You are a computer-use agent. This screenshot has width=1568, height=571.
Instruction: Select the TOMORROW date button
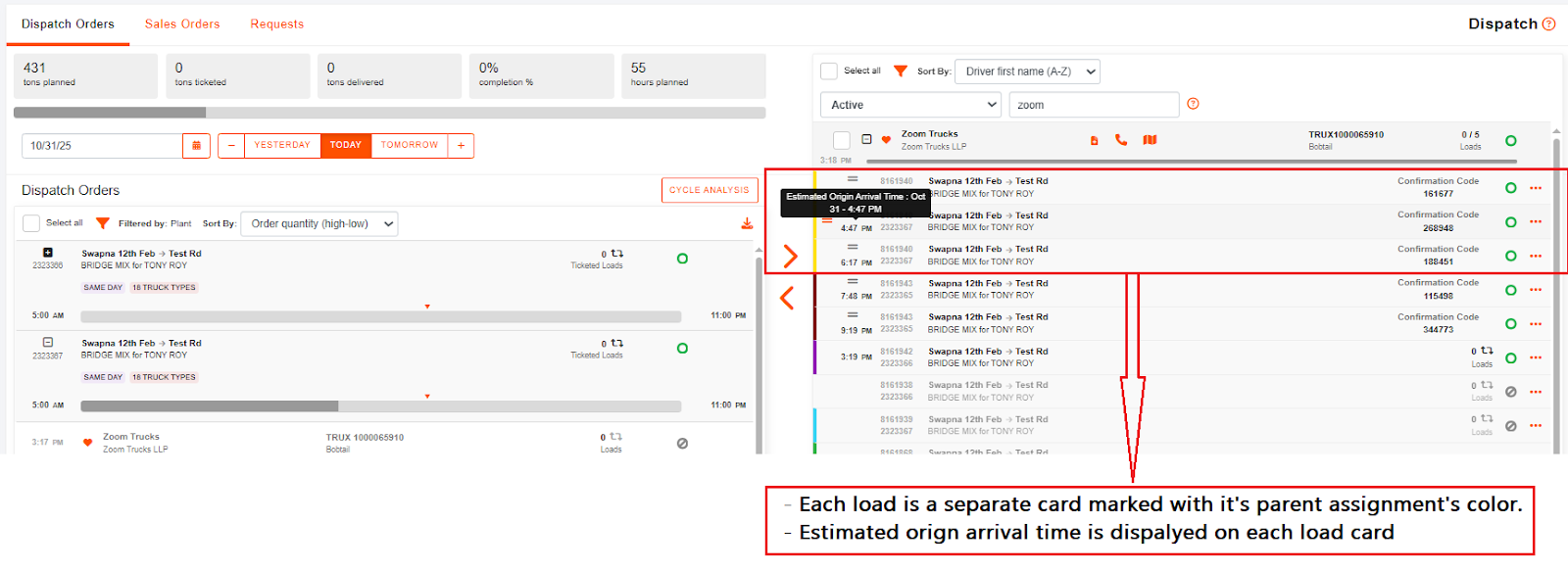click(x=409, y=145)
